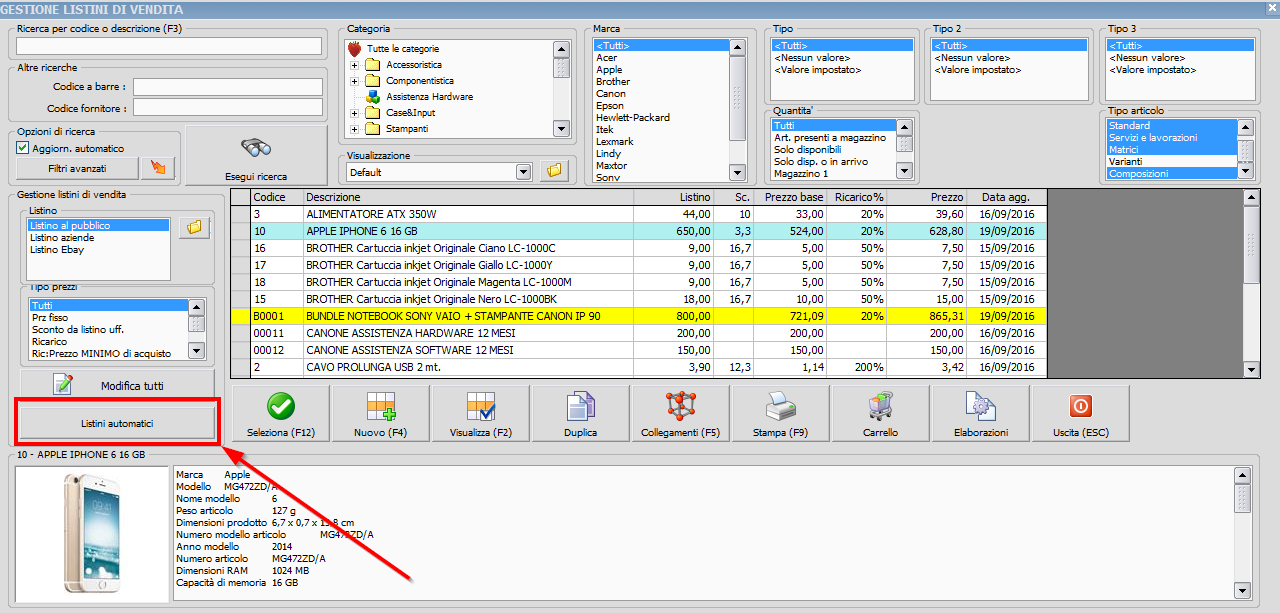Click Data agg. column header
1280x613 pixels.
point(1007,197)
